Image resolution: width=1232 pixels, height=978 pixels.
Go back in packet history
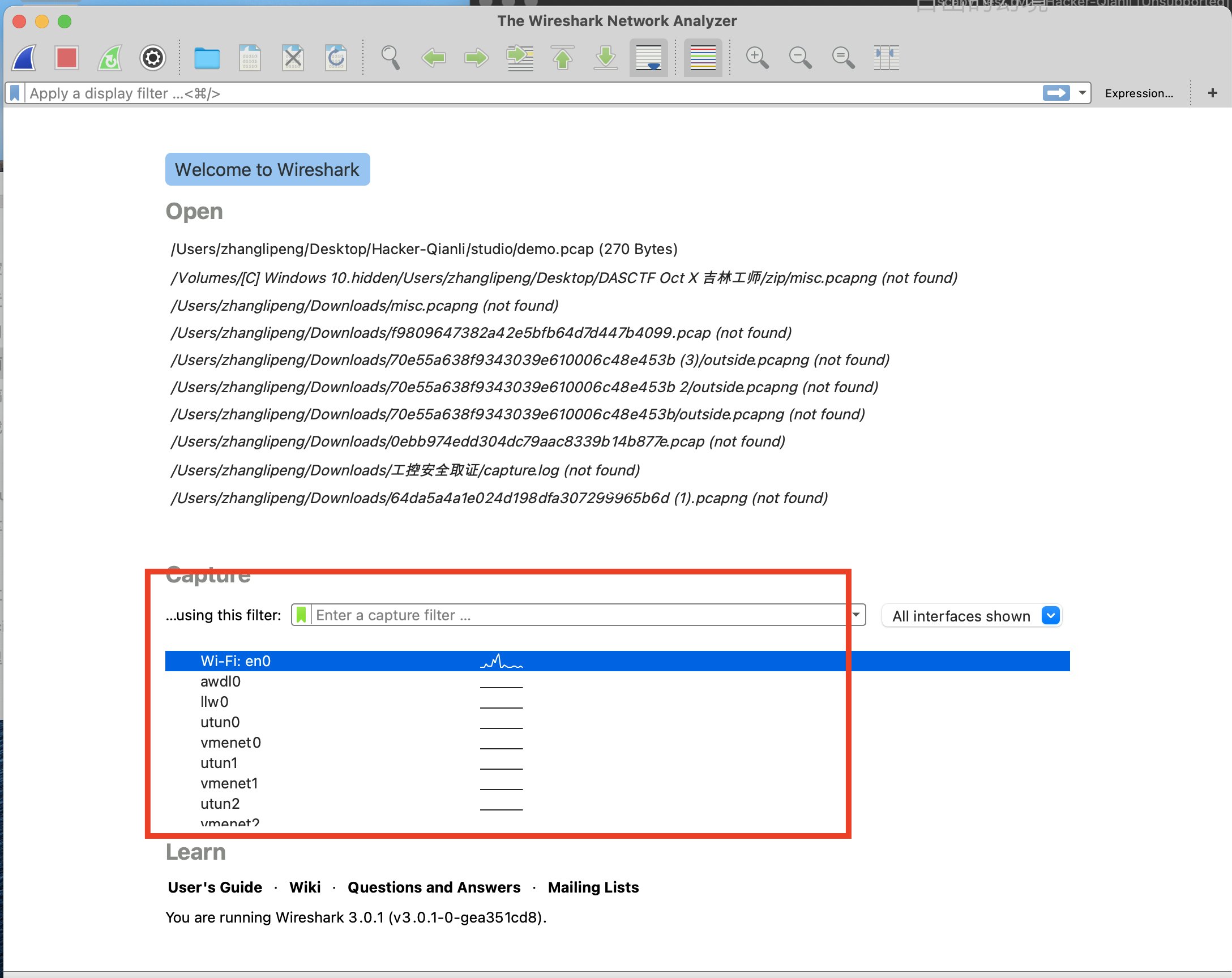pos(434,58)
